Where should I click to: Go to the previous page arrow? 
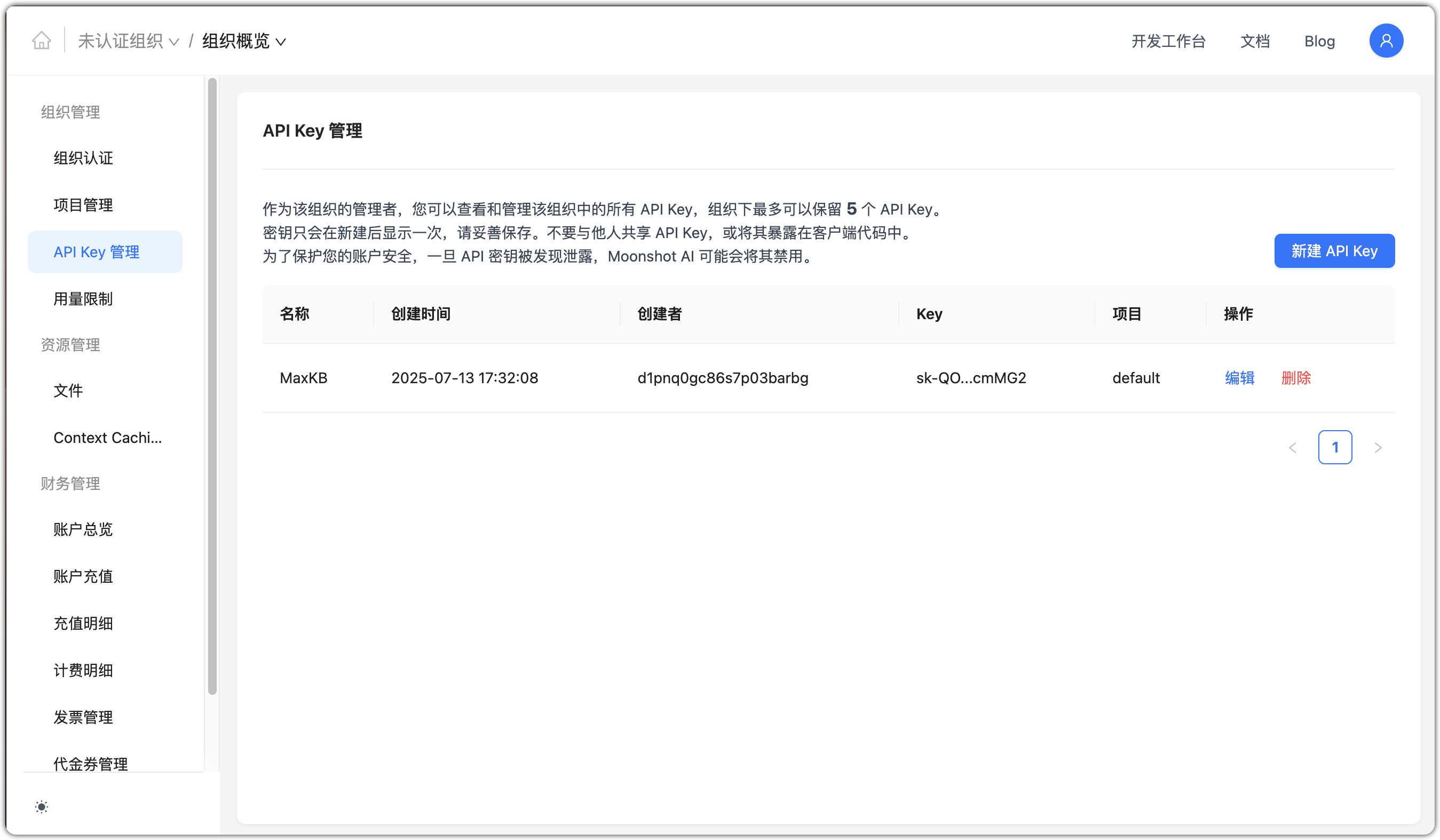pyautogui.click(x=1293, y=447)
